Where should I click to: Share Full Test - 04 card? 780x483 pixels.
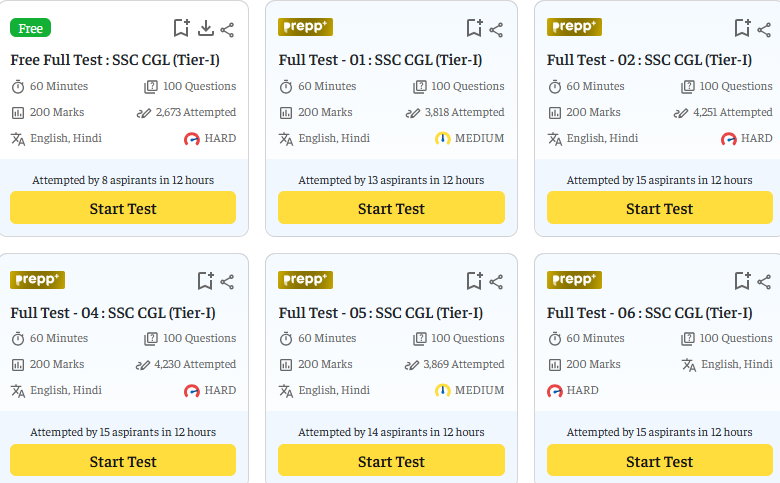coord(227,283)
